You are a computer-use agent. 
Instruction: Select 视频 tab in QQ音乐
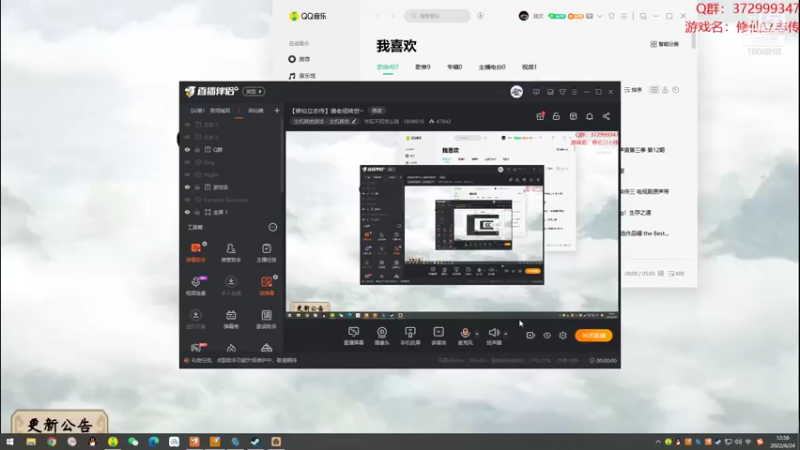(x=529, y=67)
